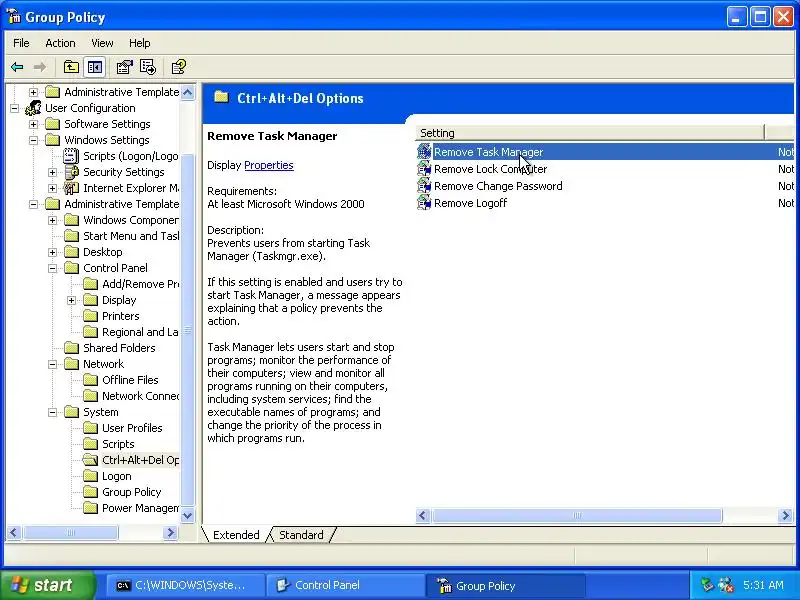
Task: Click the tree pane scroll up arrow
Action: [x=187, y=92]
